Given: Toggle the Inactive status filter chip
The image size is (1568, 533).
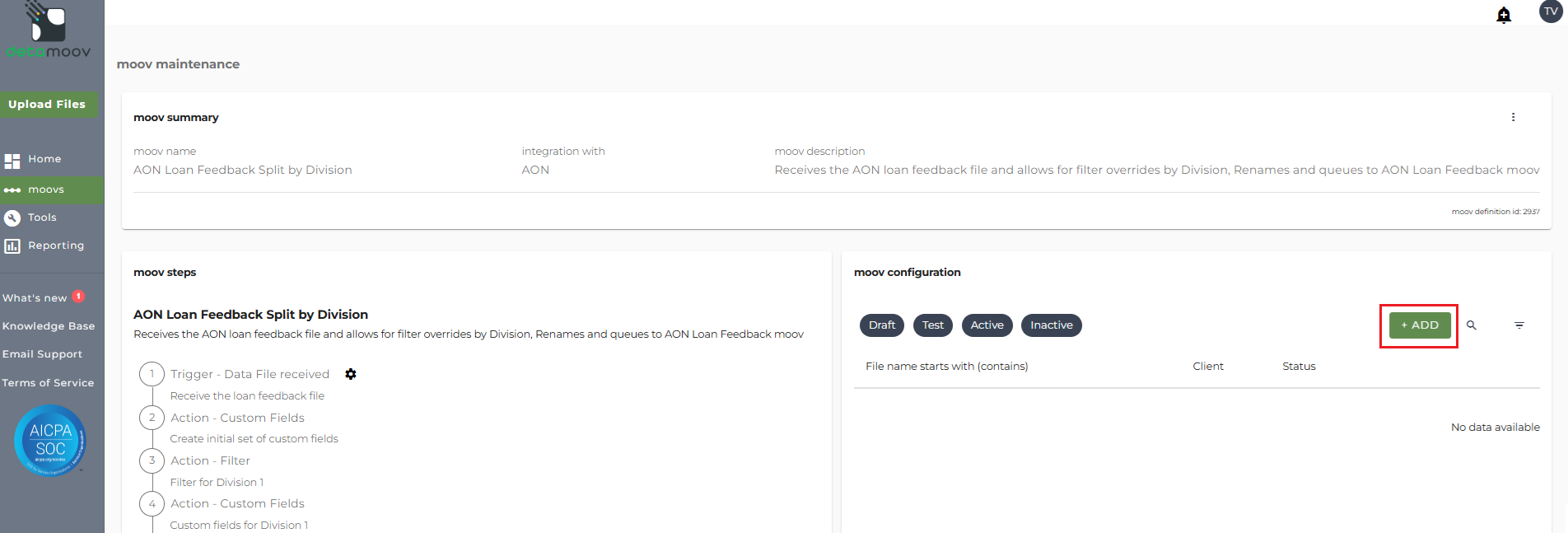Looking at the screenshot, I should (1052, 325).
